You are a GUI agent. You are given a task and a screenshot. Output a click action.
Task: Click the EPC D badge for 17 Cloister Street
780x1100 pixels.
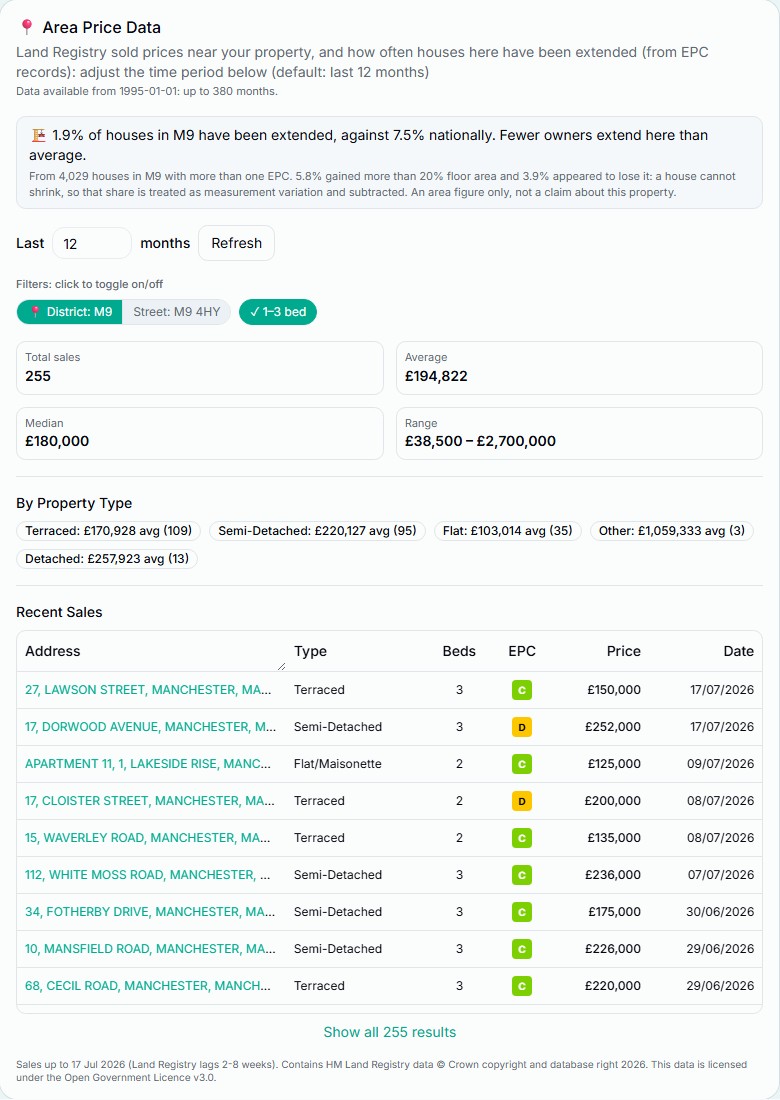point(522,801)
